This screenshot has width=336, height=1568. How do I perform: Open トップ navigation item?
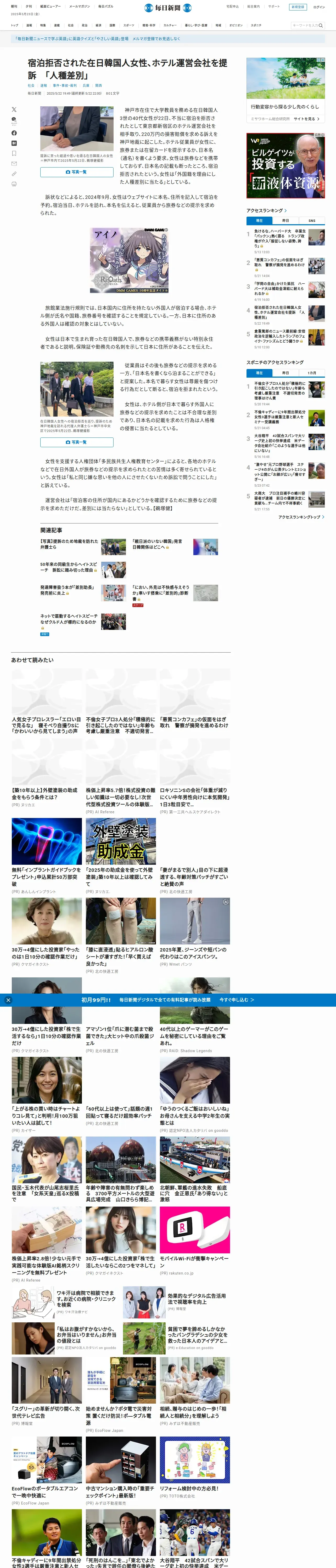coord(15,26)
